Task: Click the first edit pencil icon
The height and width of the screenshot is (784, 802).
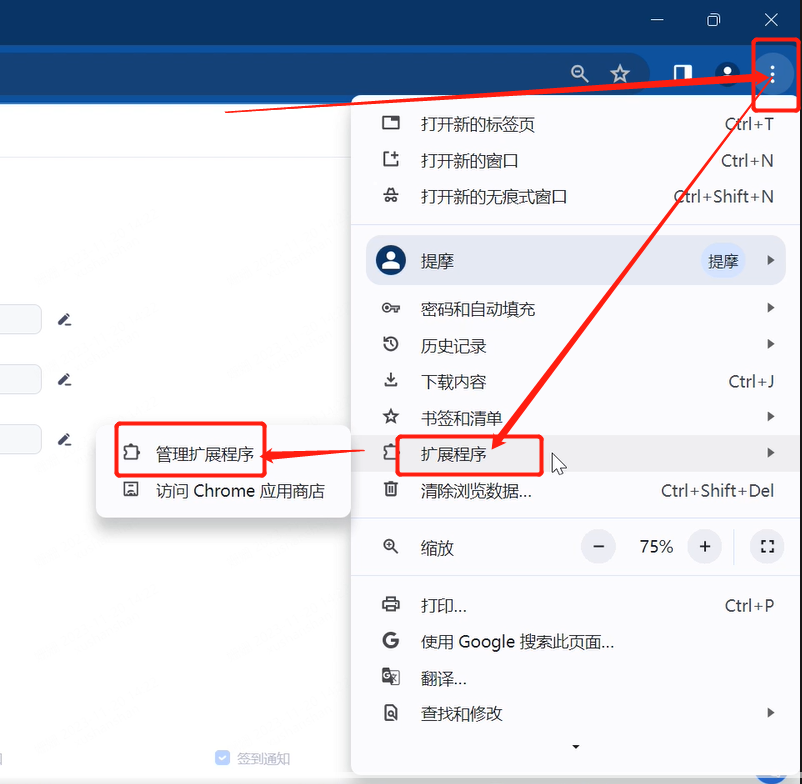Action: pyautogui.click(x=64, y=320)
